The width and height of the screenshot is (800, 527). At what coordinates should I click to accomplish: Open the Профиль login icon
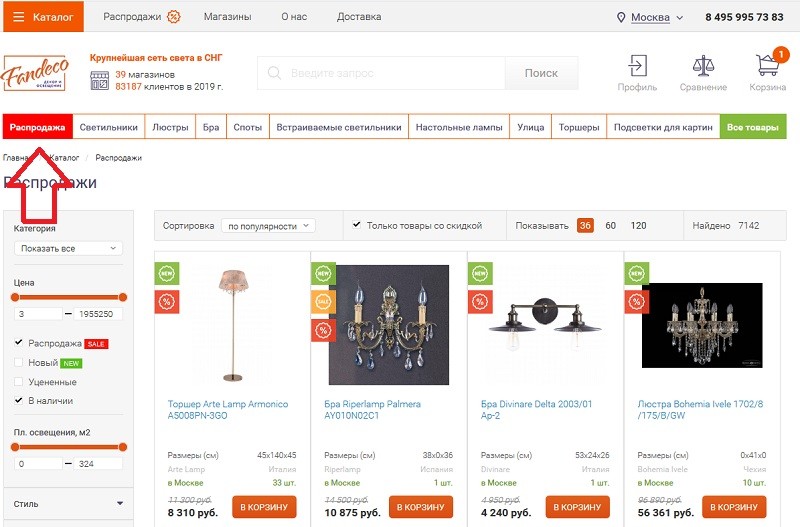[x=637, y=66]
